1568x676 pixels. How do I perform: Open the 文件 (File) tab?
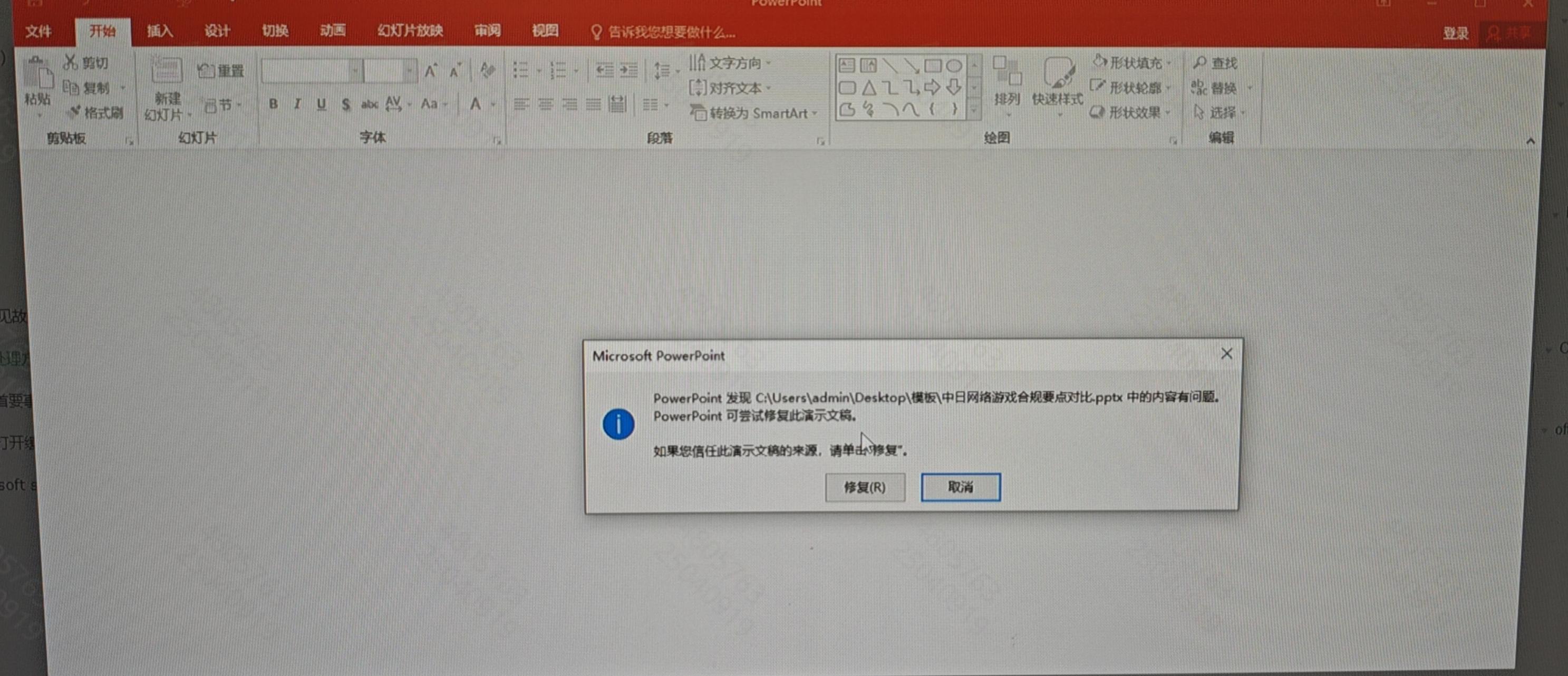click(x=38, y=31)
